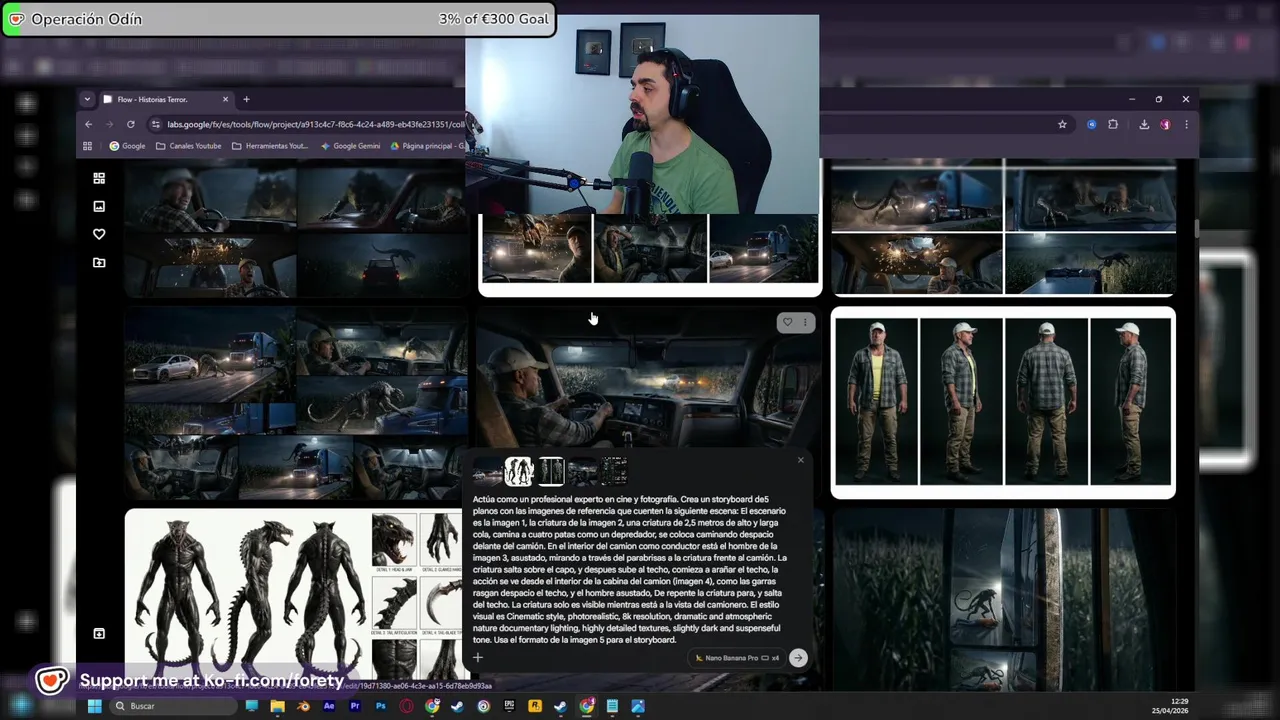Close the prompt editor panel

[800, 460]
